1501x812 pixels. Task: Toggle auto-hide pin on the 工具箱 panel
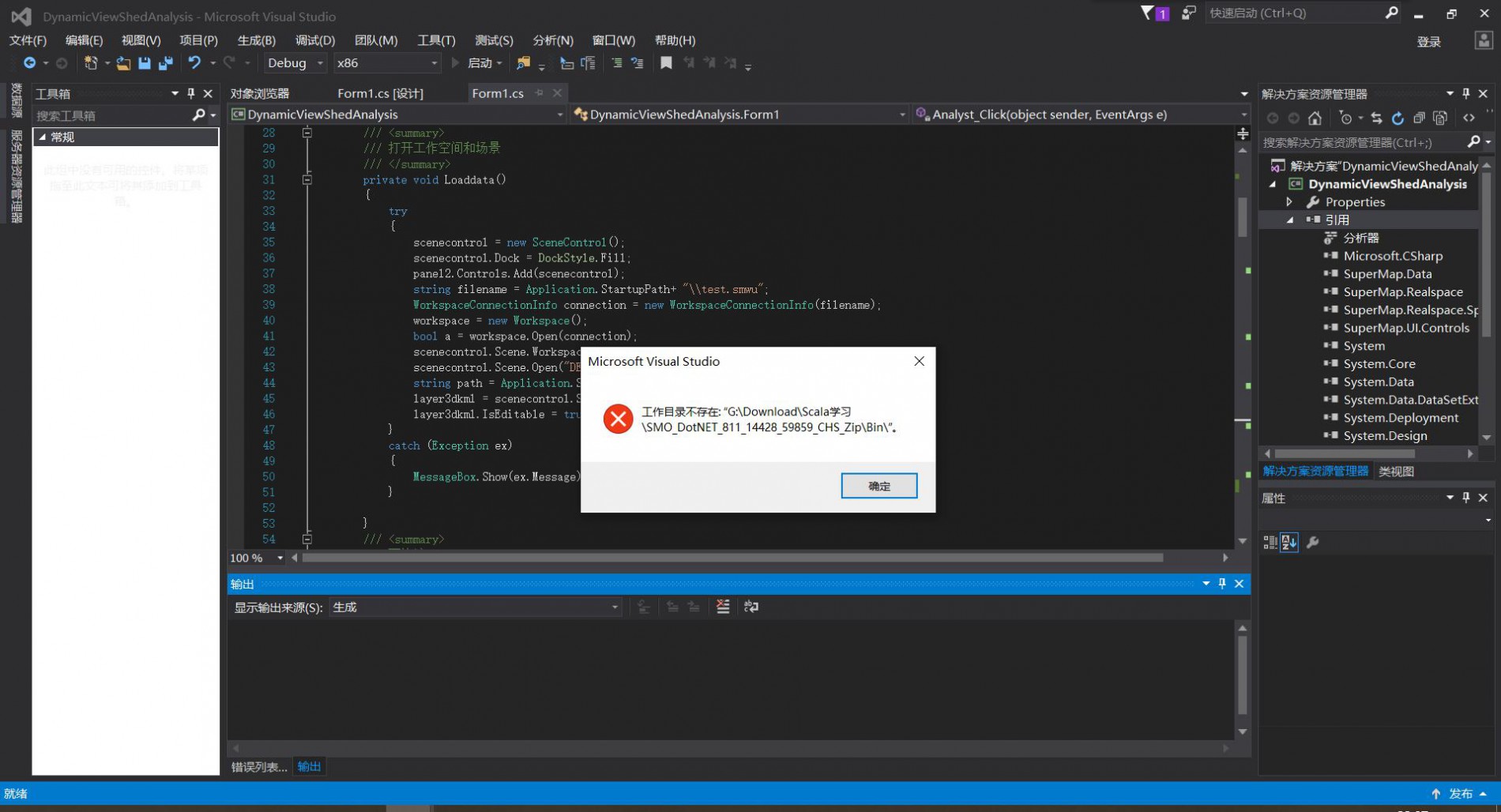click(190, 93)
